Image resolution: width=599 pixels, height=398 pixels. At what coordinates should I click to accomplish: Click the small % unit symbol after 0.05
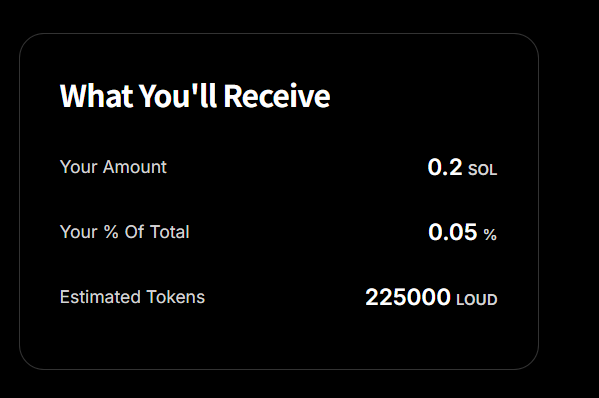tap(490, 235)
